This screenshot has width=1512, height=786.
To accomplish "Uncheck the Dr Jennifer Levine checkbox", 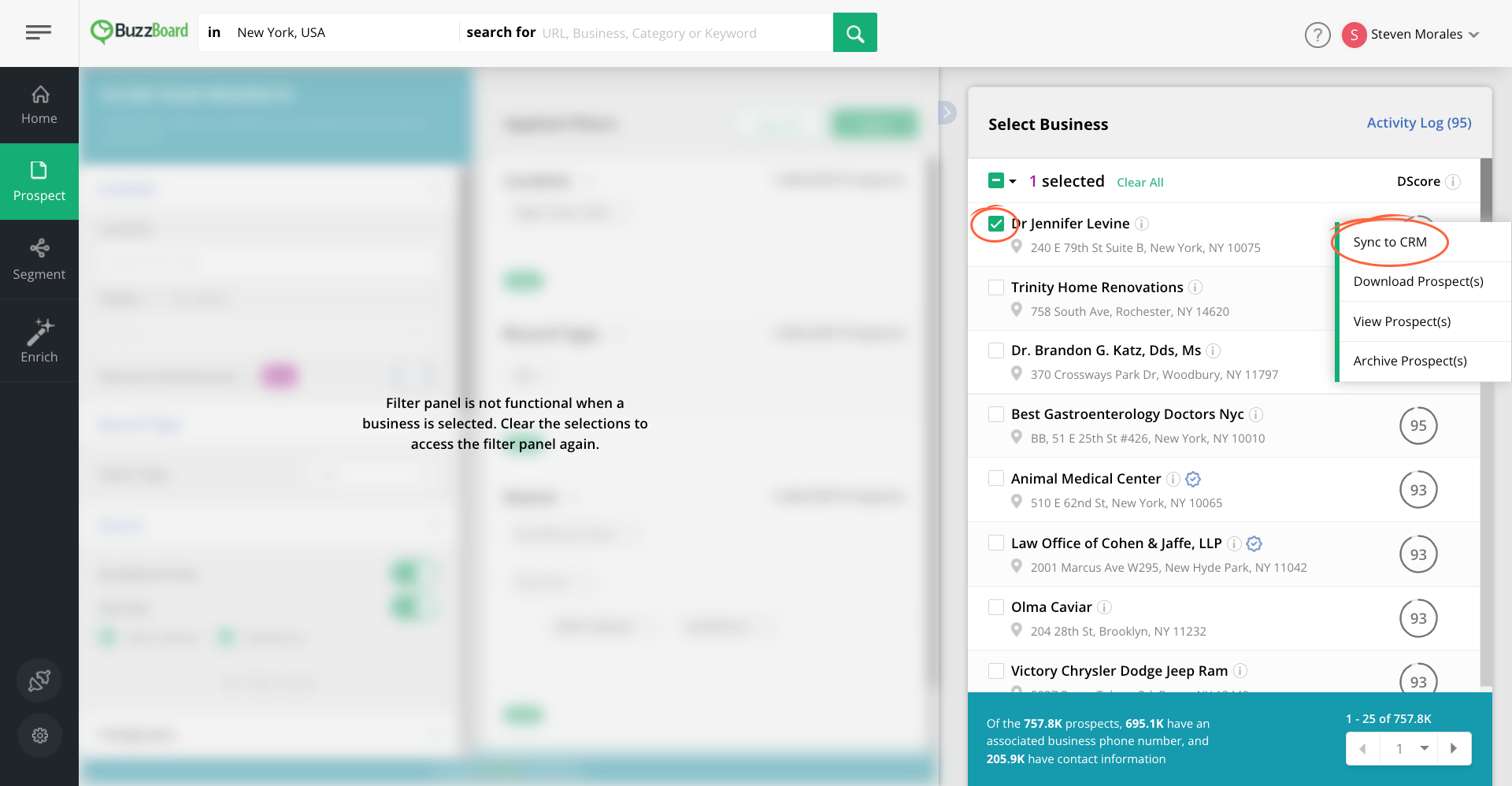I will (996, 224).
